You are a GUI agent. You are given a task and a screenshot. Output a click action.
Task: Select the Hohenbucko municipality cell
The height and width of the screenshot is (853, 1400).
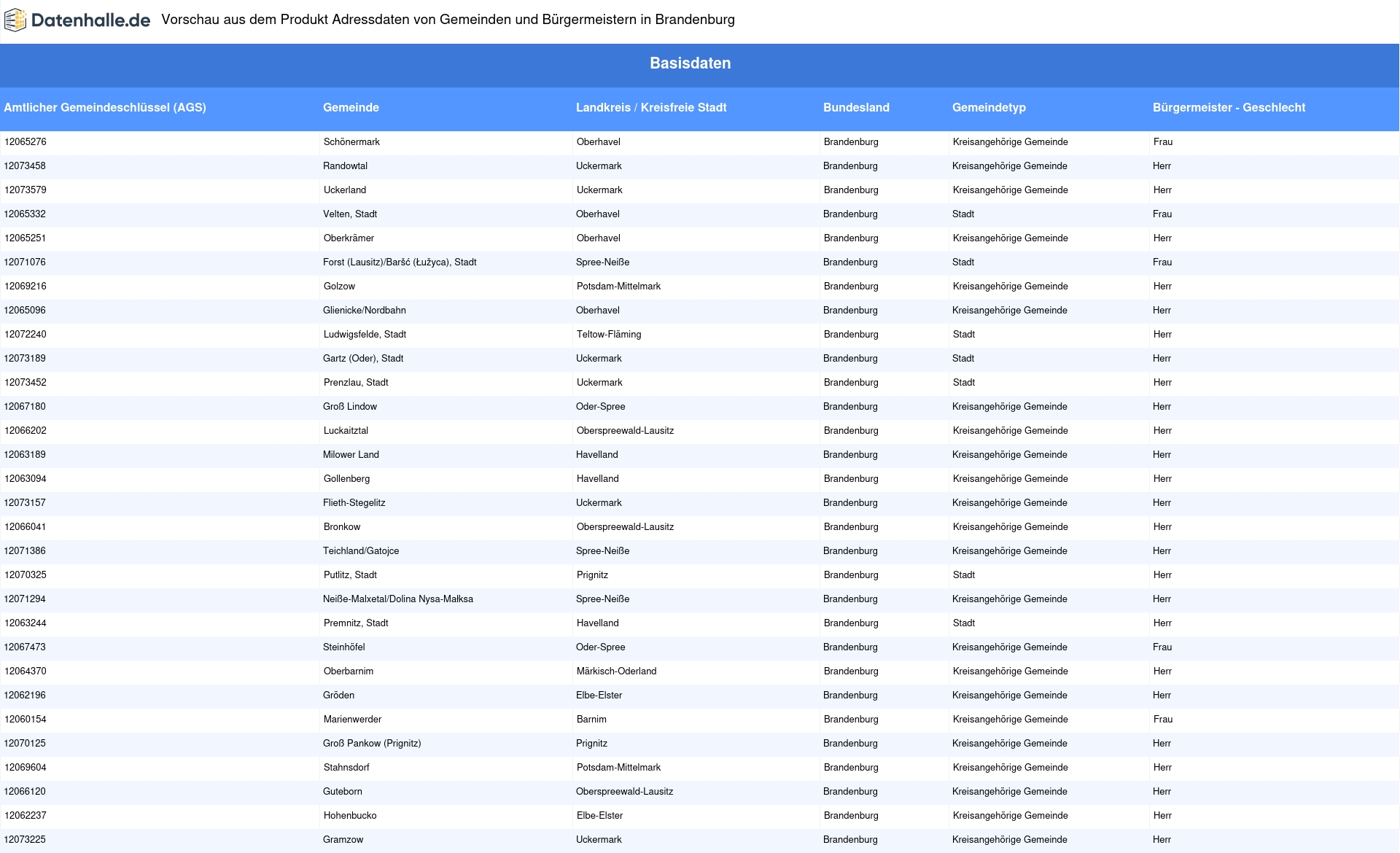coord(350,816)
